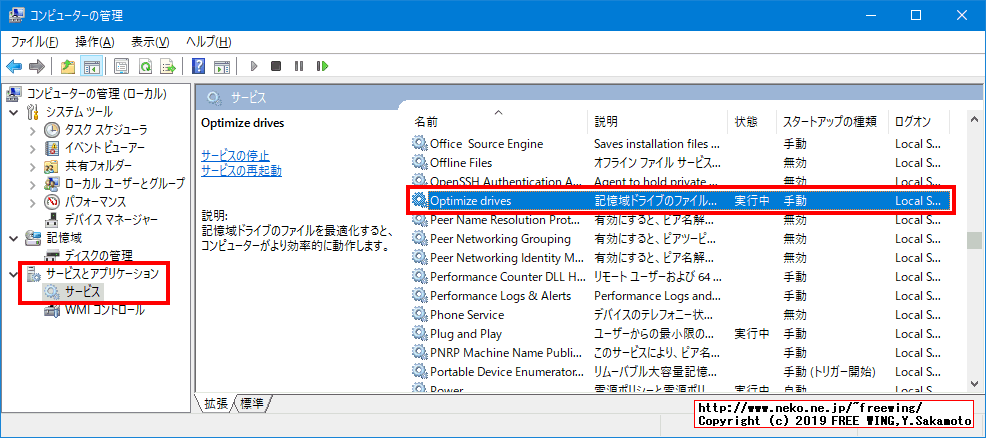Click the サービスの再起動 link

(241, 170)
